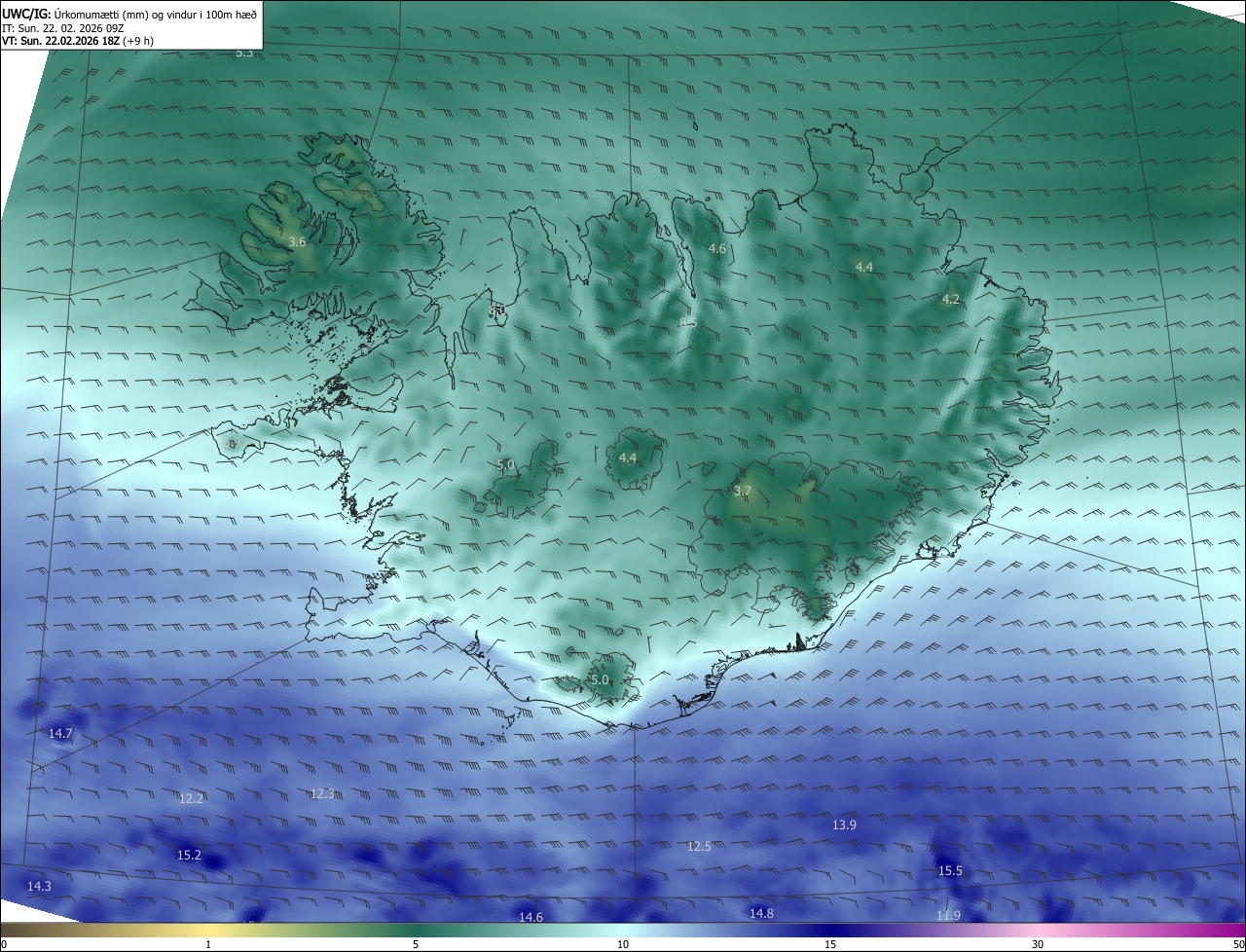
Task: Click the 4.2 value in northeast Iceland
Action: 951,300
